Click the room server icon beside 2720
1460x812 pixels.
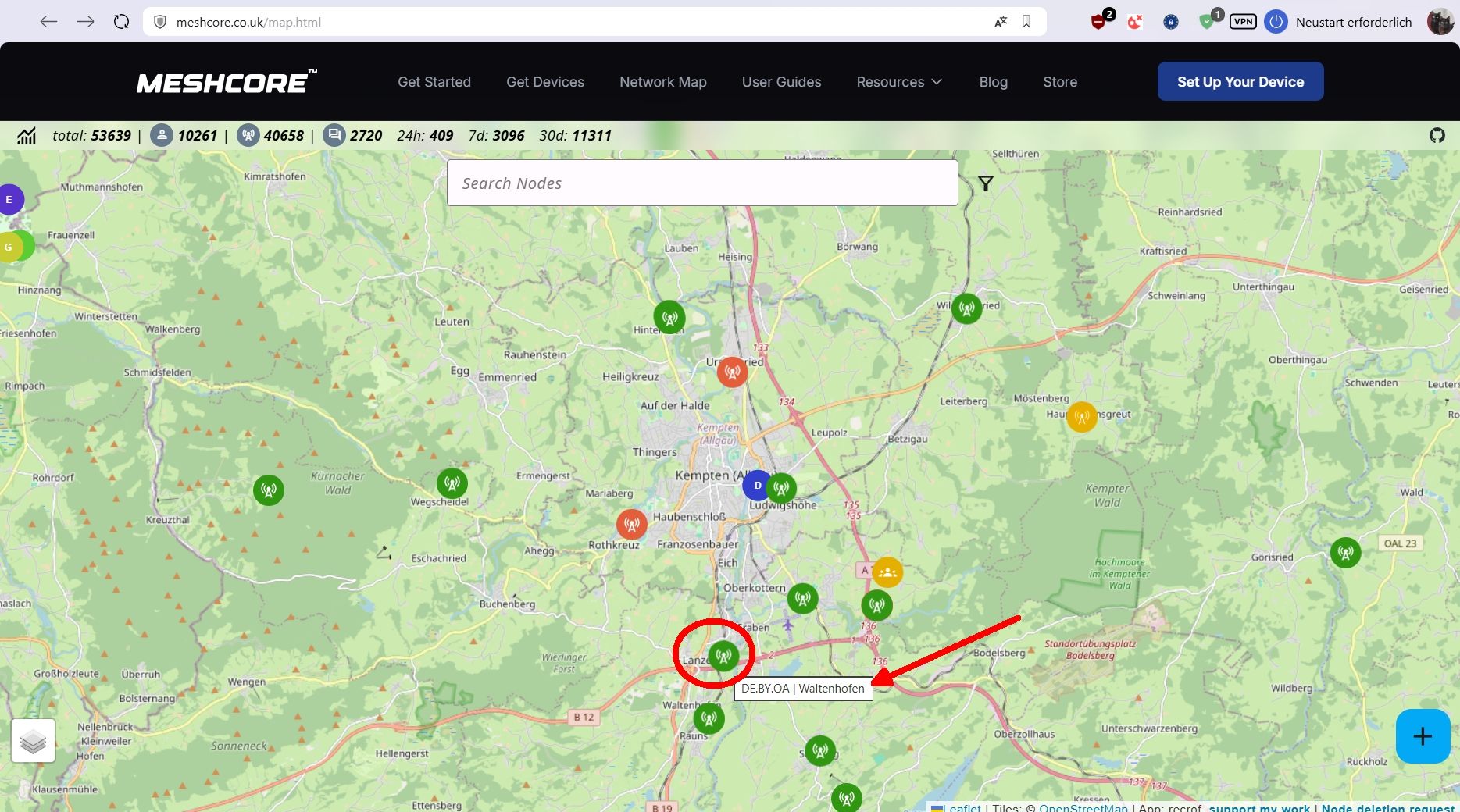tap(334, 135)
